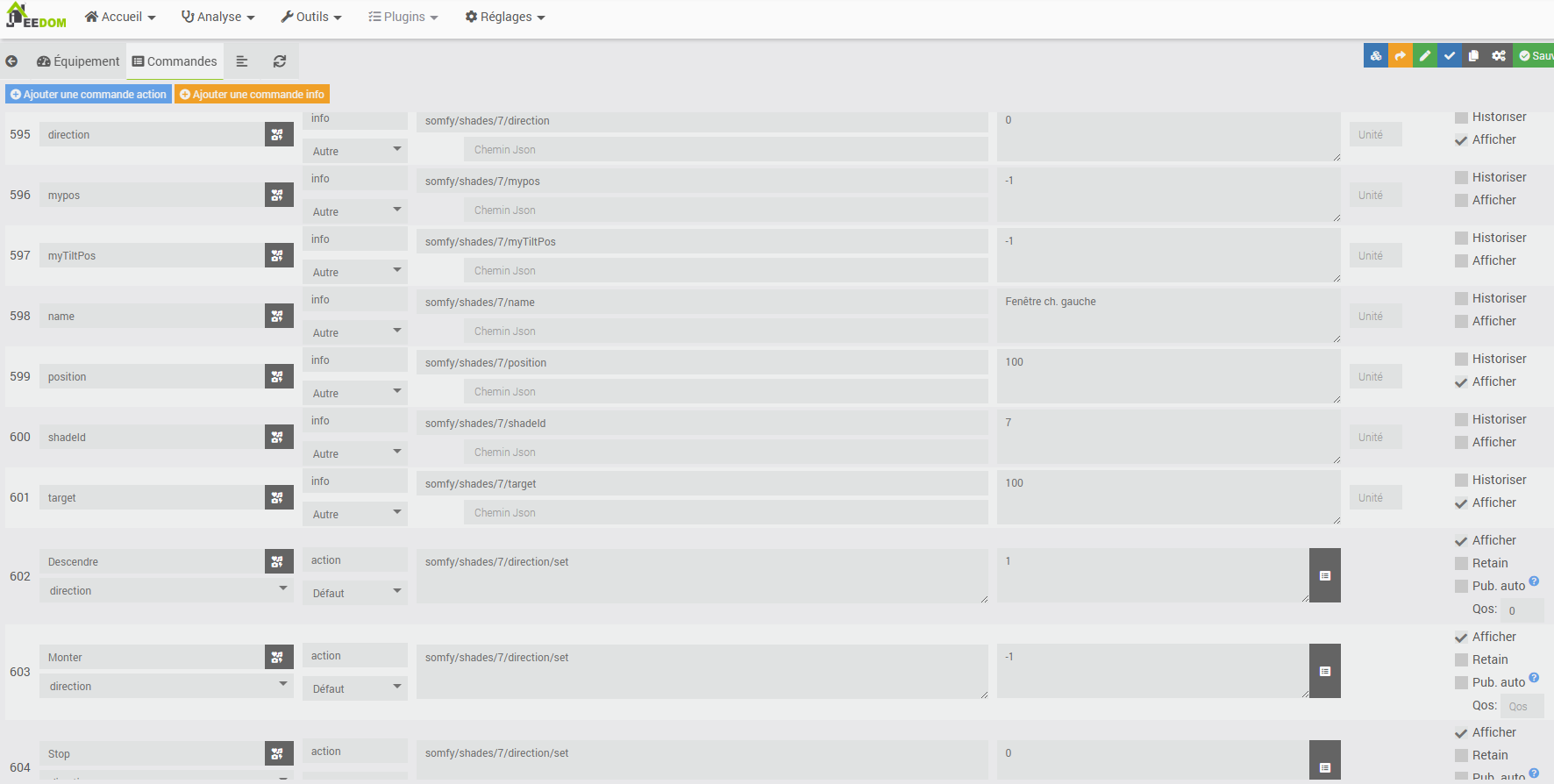Check Afficher for mypos command
The height and width of the screenshot is (784, 1554).
[x=1461, y=201]
